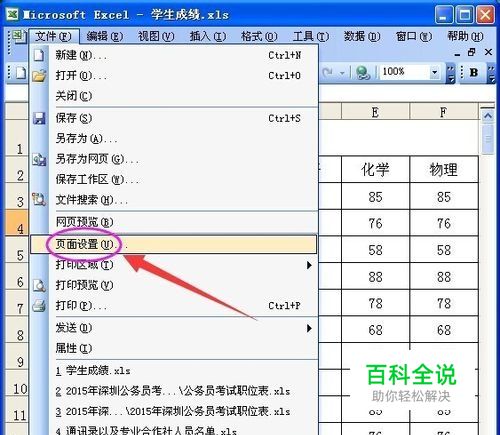Choose 新建 New from File menu

[x=173, y=55]
